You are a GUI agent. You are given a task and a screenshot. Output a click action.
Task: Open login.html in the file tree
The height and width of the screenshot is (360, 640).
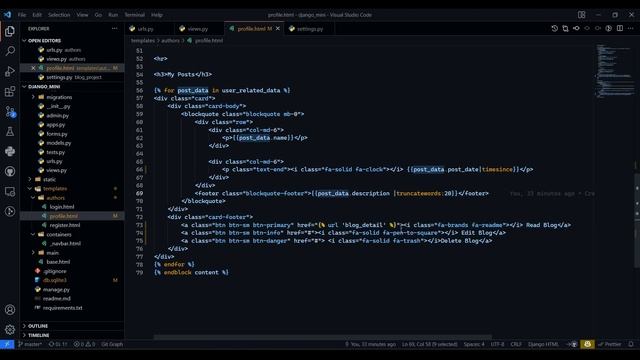(x=62, y=207)
